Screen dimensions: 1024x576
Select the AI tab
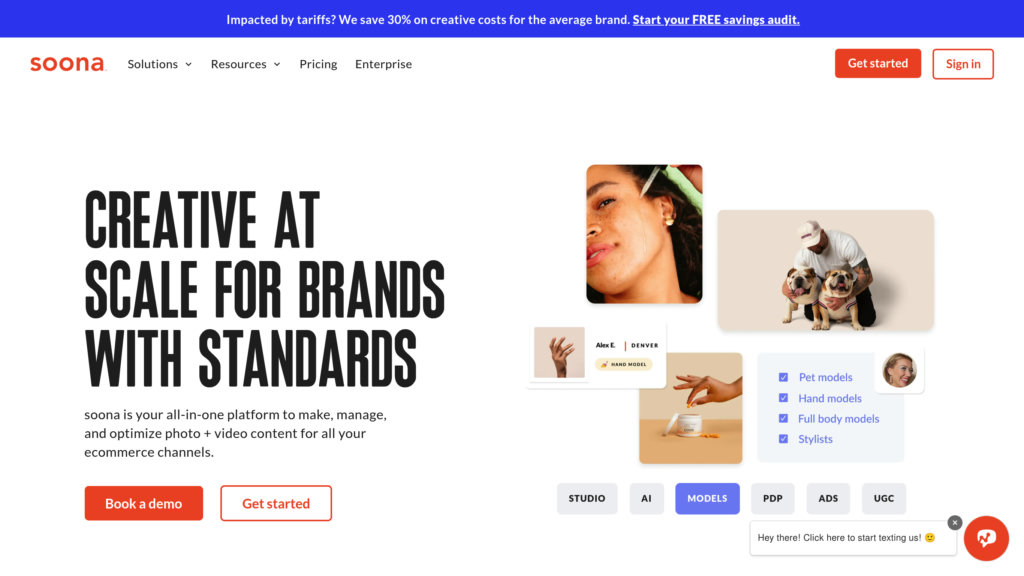coord(647,498)
